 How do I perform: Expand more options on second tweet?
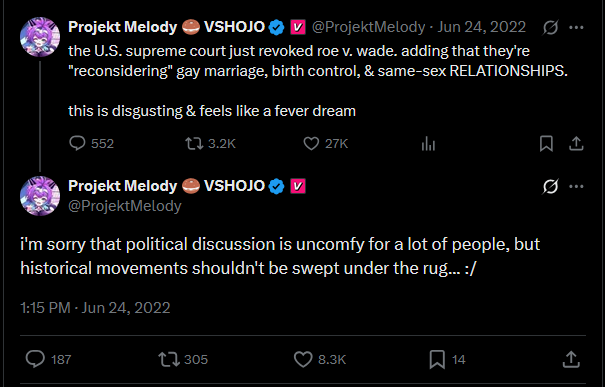click(576, 186)
